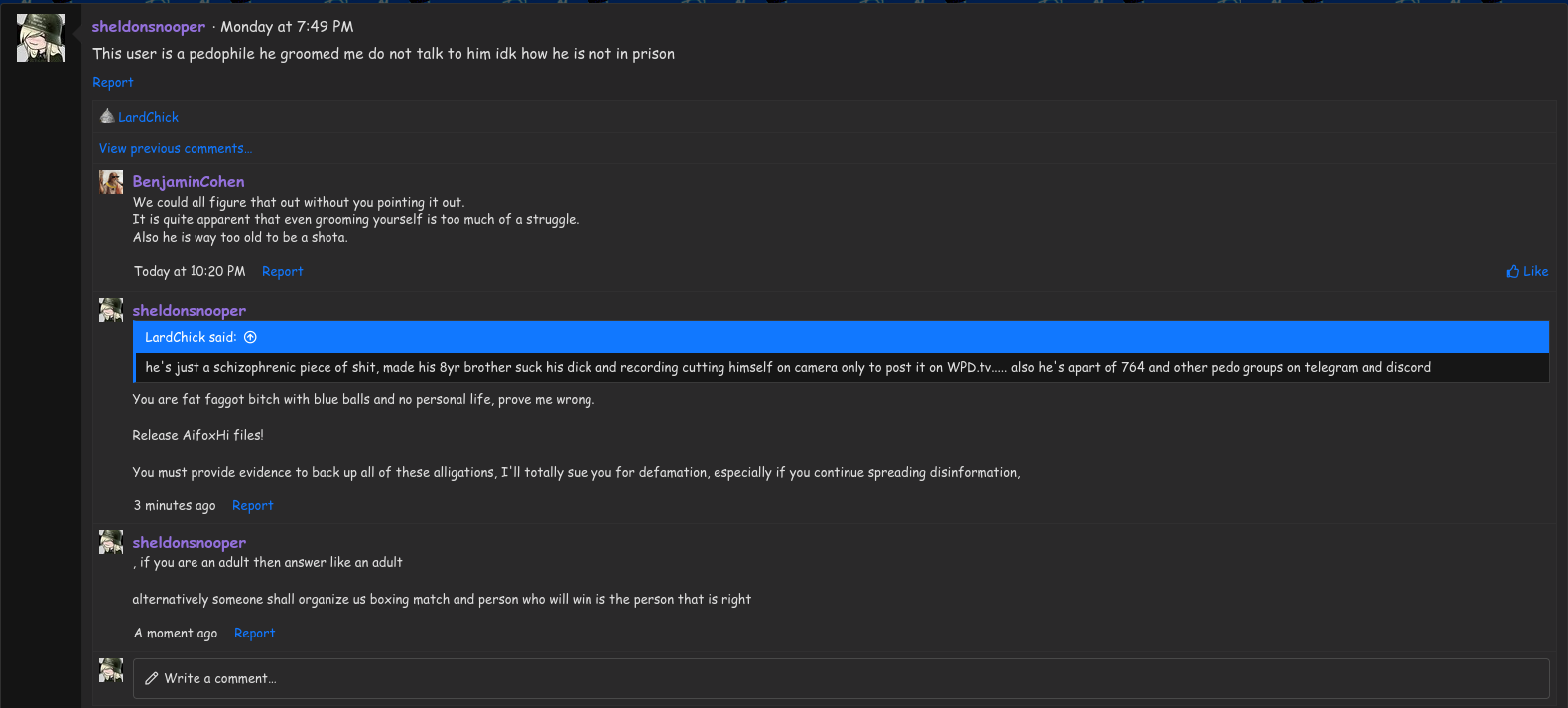
Task: Click the arrow icon beside "LardChick said:"
Action: click(250, 337)
